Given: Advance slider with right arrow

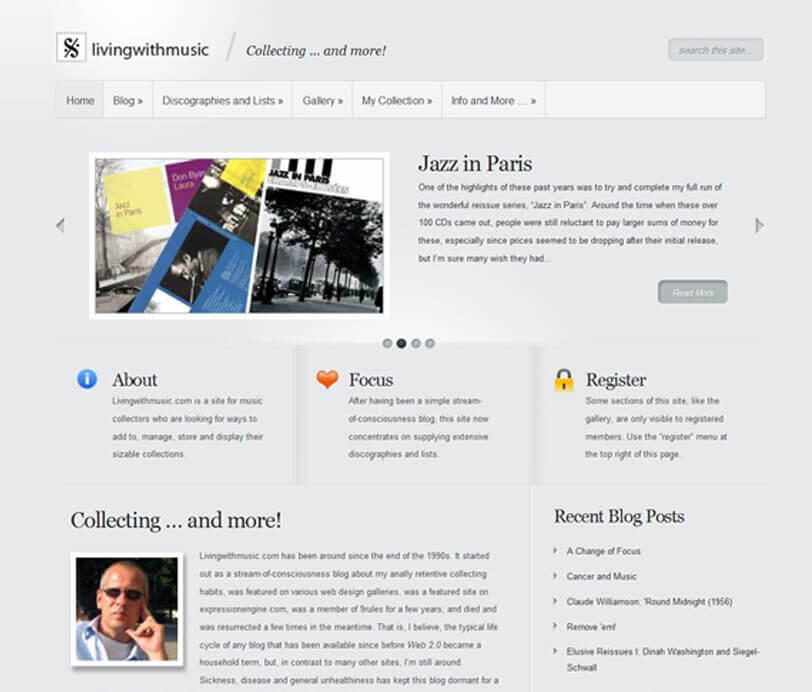Looking at the screenshot, I should (x=759, y=225).
